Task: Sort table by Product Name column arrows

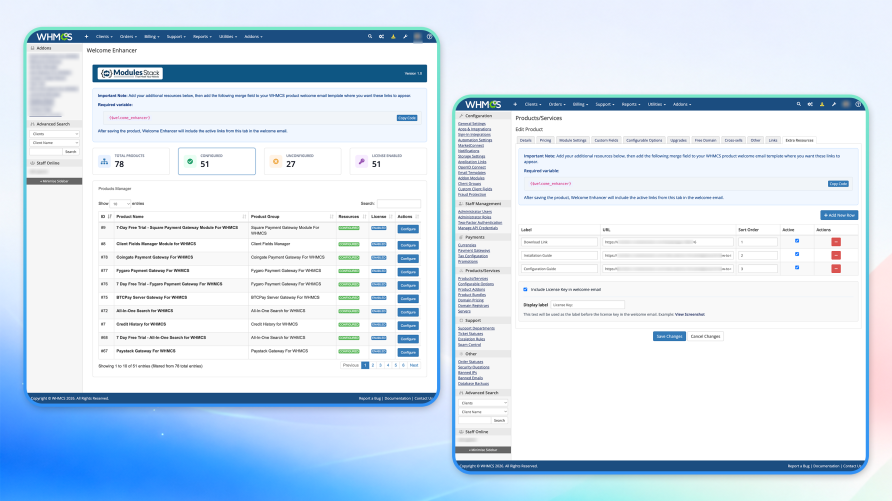Action: tap(244, 217)
